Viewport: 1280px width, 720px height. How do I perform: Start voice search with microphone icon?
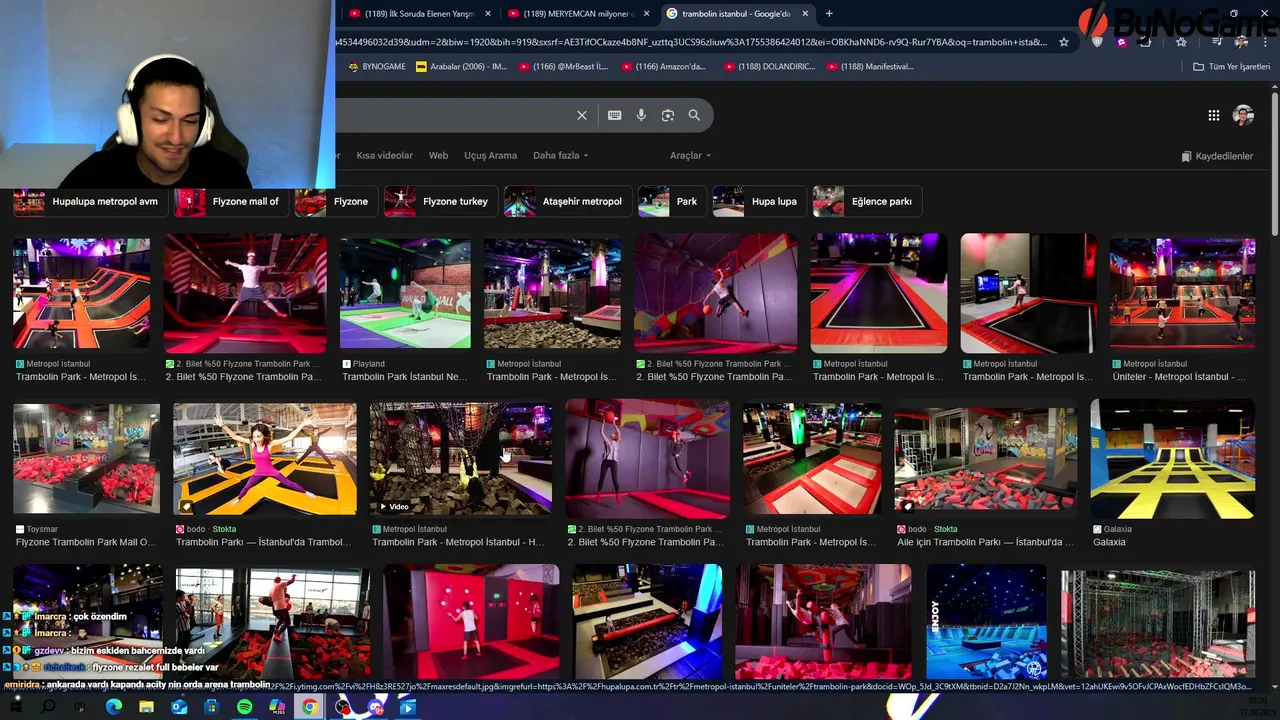pos(641,115)
